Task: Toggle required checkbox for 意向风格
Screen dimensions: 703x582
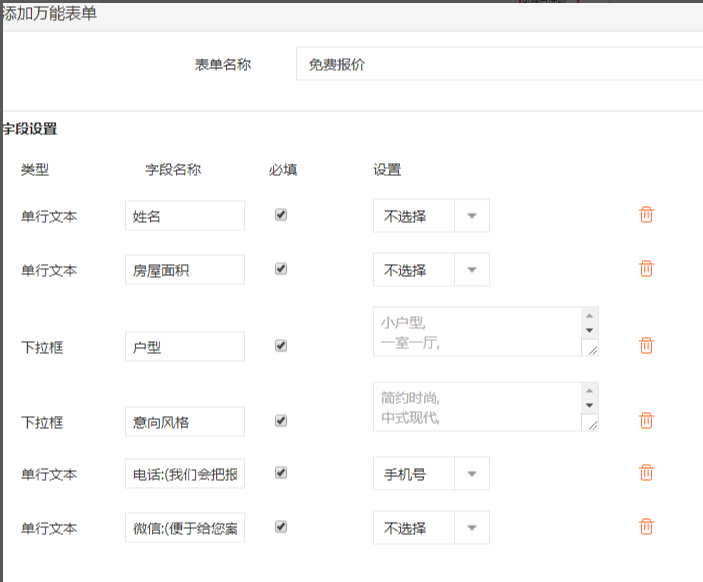Action: point(281,421)
